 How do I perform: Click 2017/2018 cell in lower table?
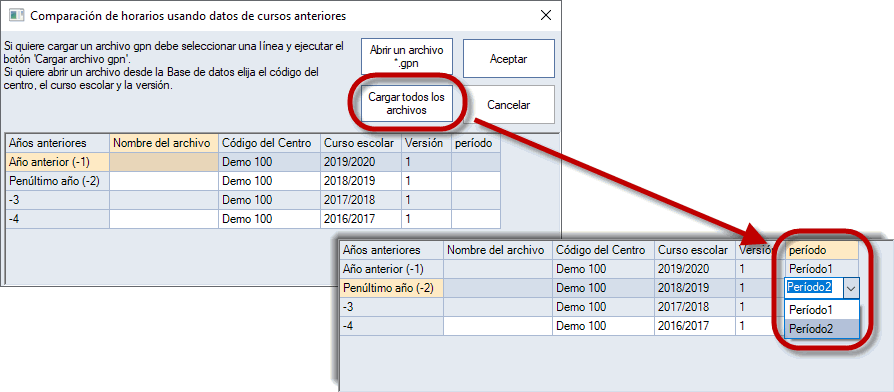click(694, 307)
